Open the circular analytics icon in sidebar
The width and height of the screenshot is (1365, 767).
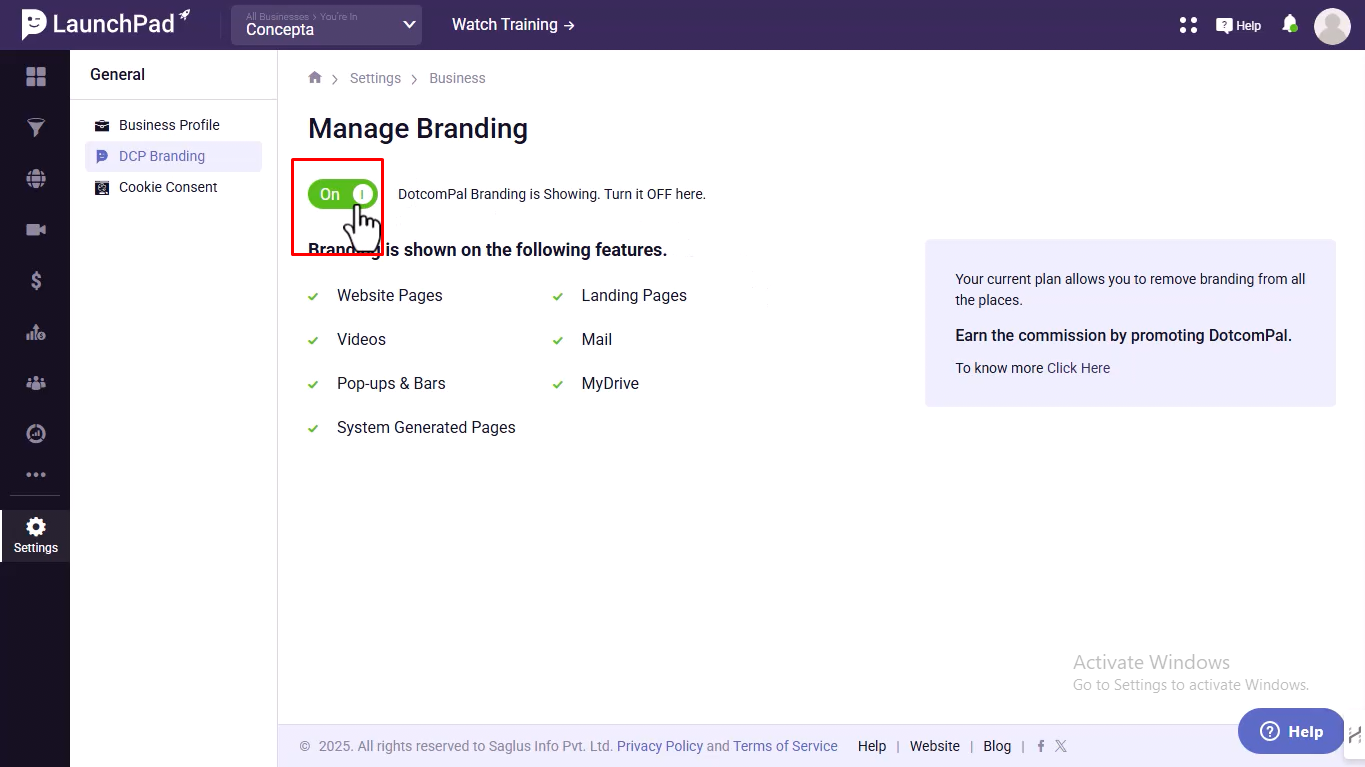click(36, 434)
